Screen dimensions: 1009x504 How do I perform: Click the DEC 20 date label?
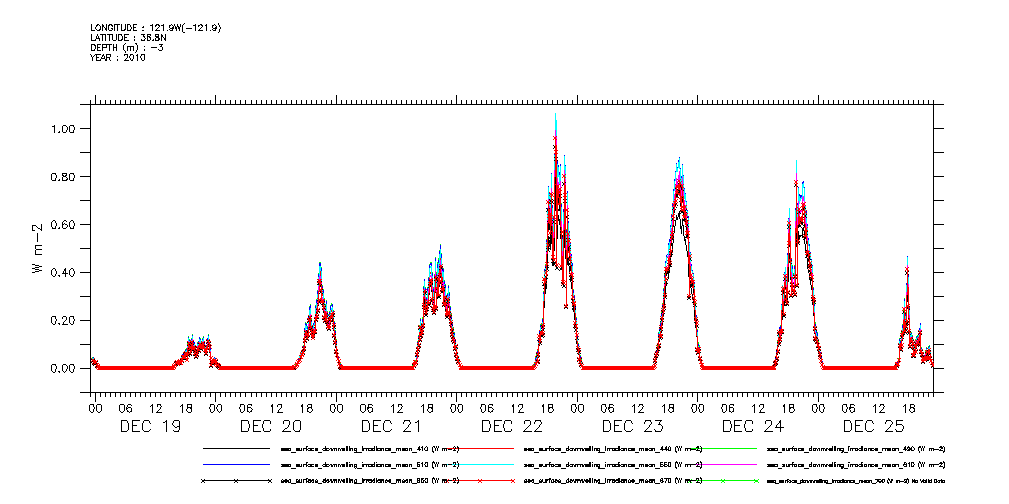tap(271, 426)
